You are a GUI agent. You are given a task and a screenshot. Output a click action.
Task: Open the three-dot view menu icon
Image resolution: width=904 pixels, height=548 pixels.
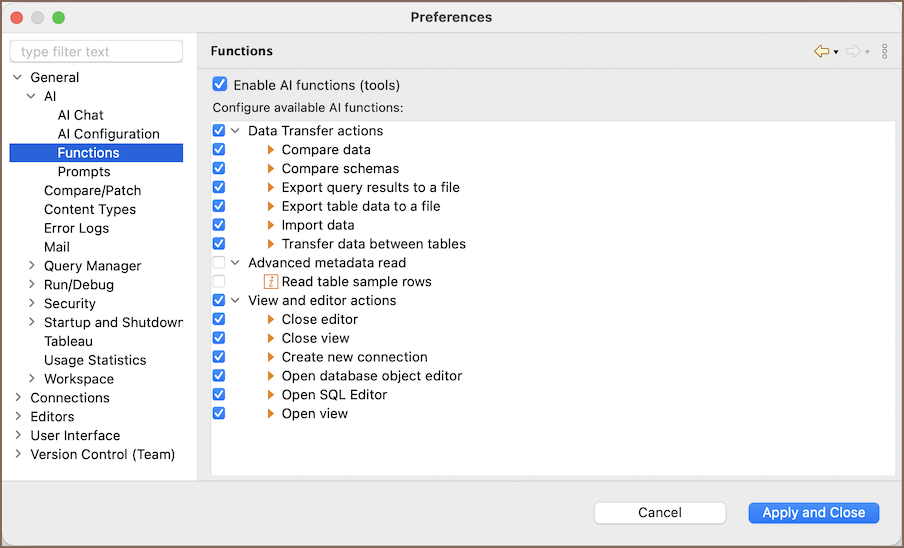(885, 51)
